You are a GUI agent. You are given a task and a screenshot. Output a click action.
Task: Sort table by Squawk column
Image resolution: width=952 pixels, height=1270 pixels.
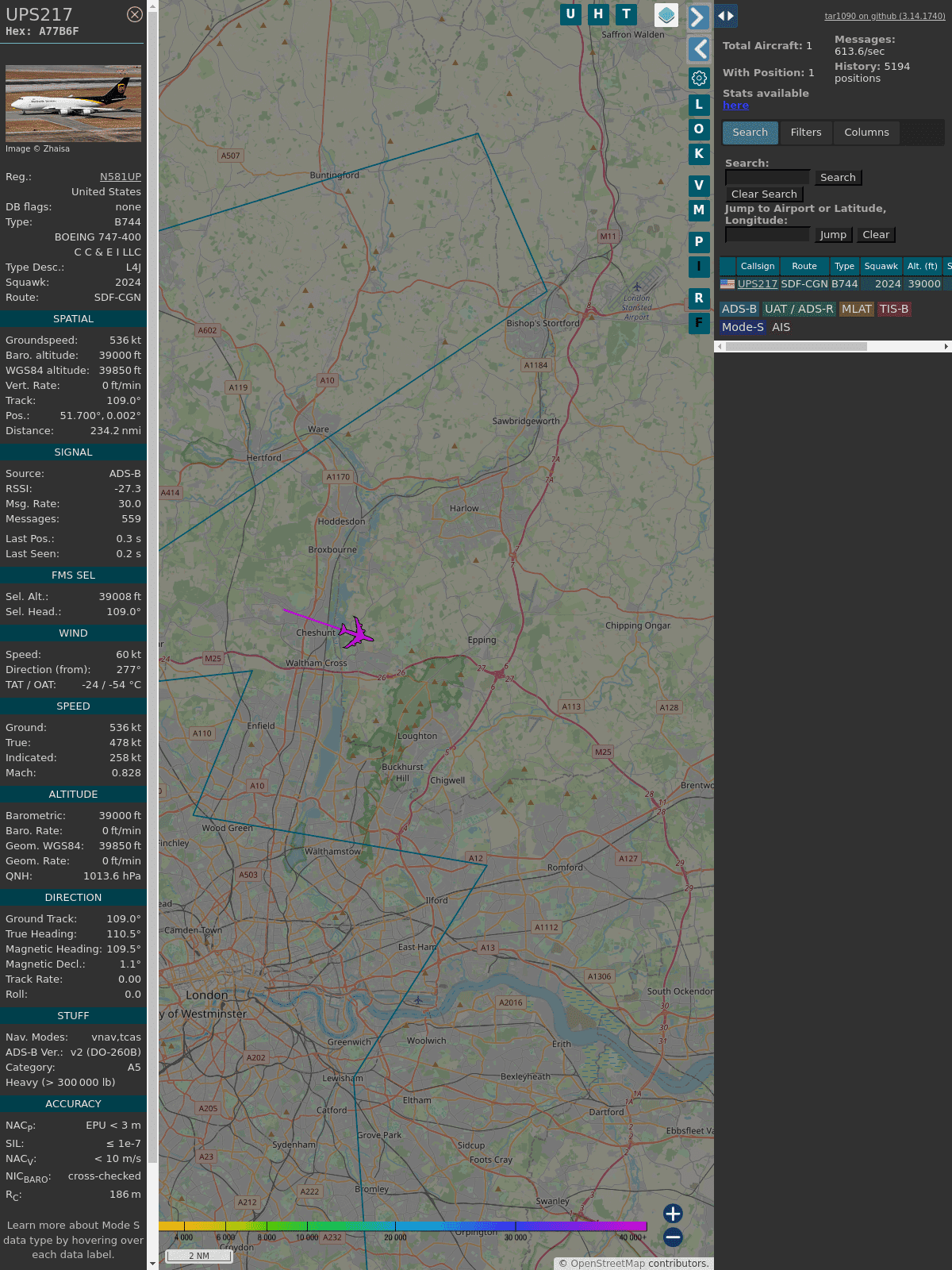(x=881, y=267)
